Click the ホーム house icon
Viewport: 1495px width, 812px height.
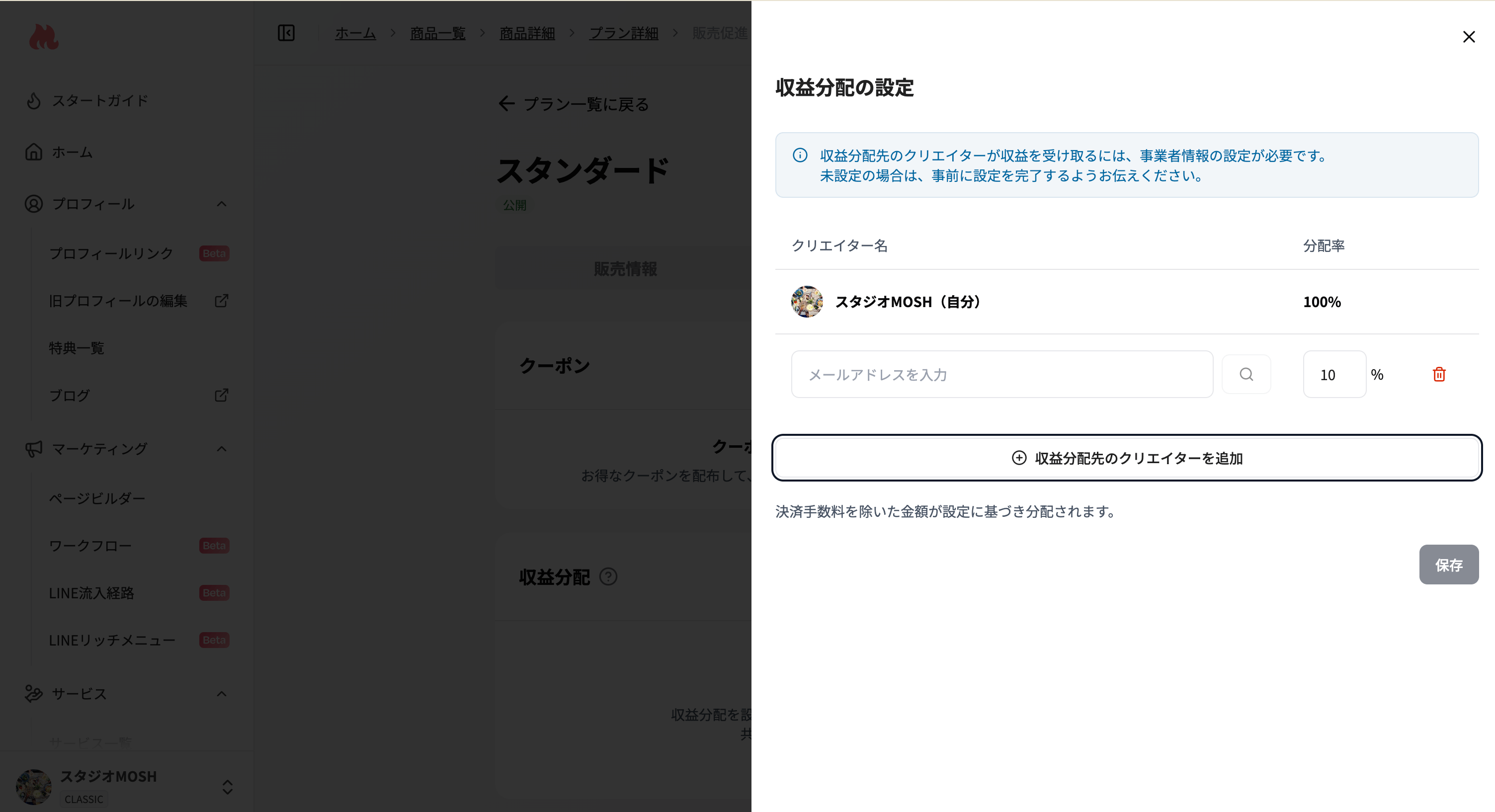click(x=34, y=152)
